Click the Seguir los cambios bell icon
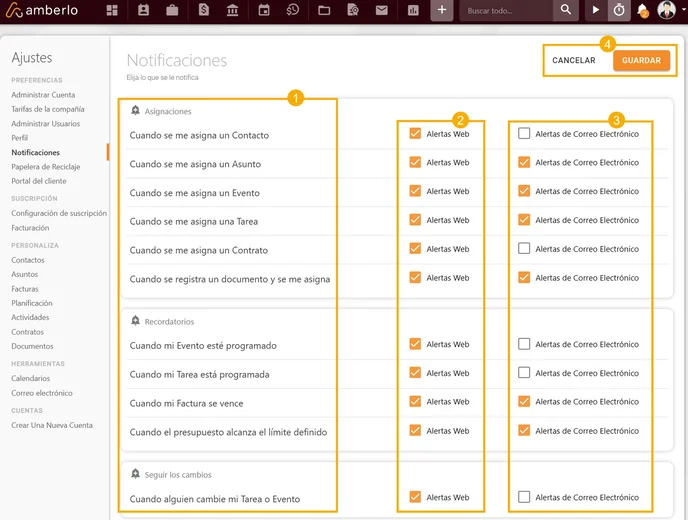 click(136, 474)
